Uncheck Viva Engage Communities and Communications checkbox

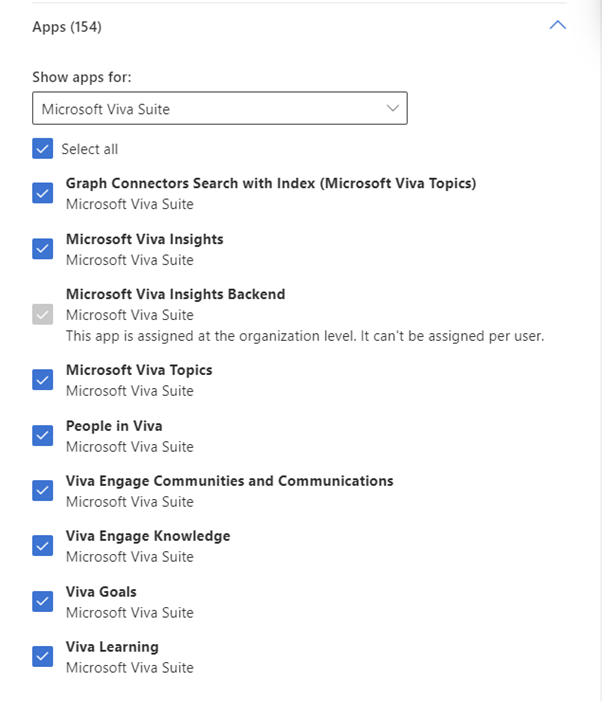42,490
